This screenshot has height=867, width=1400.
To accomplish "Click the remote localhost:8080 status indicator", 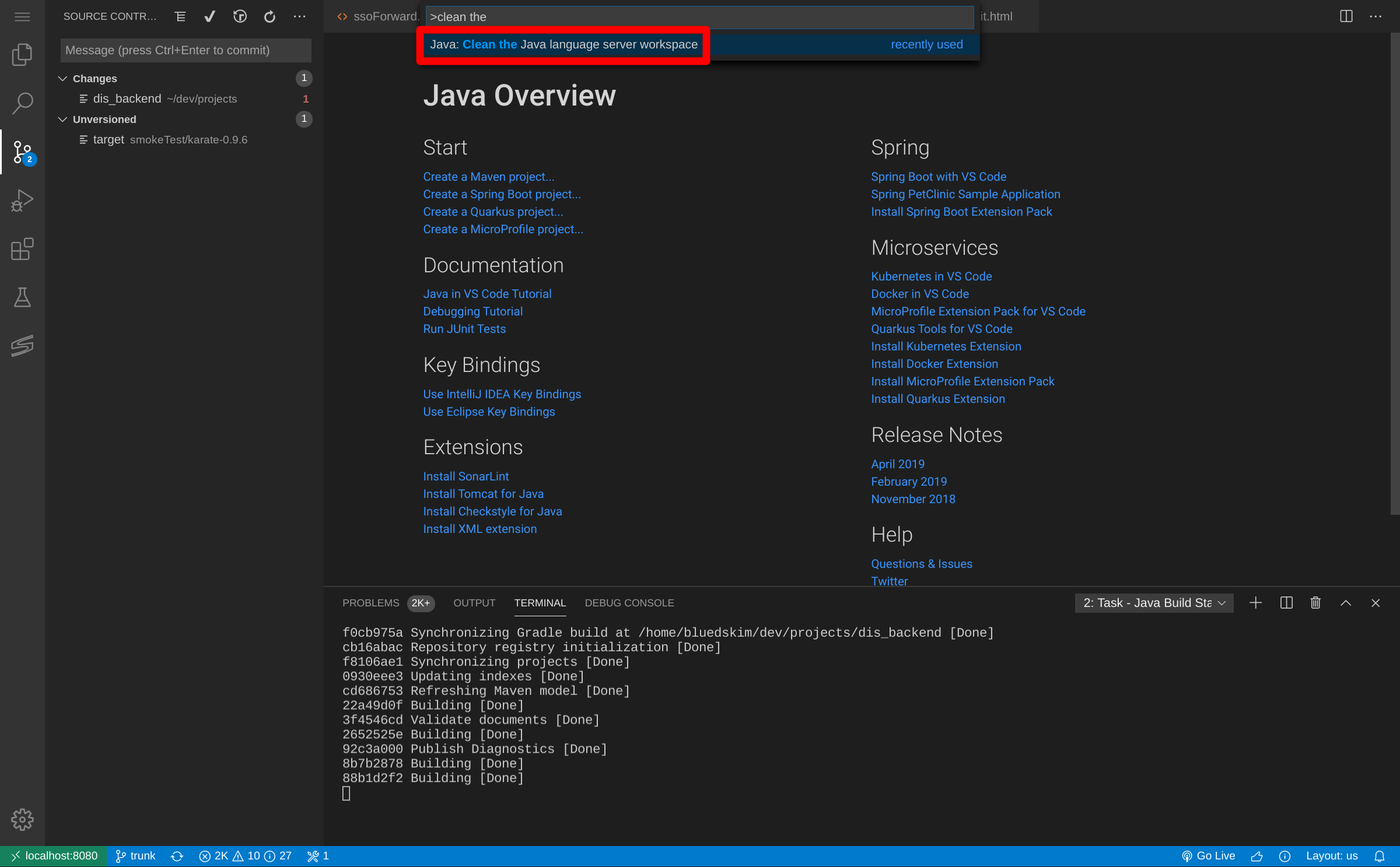I will tap(54, 856).
